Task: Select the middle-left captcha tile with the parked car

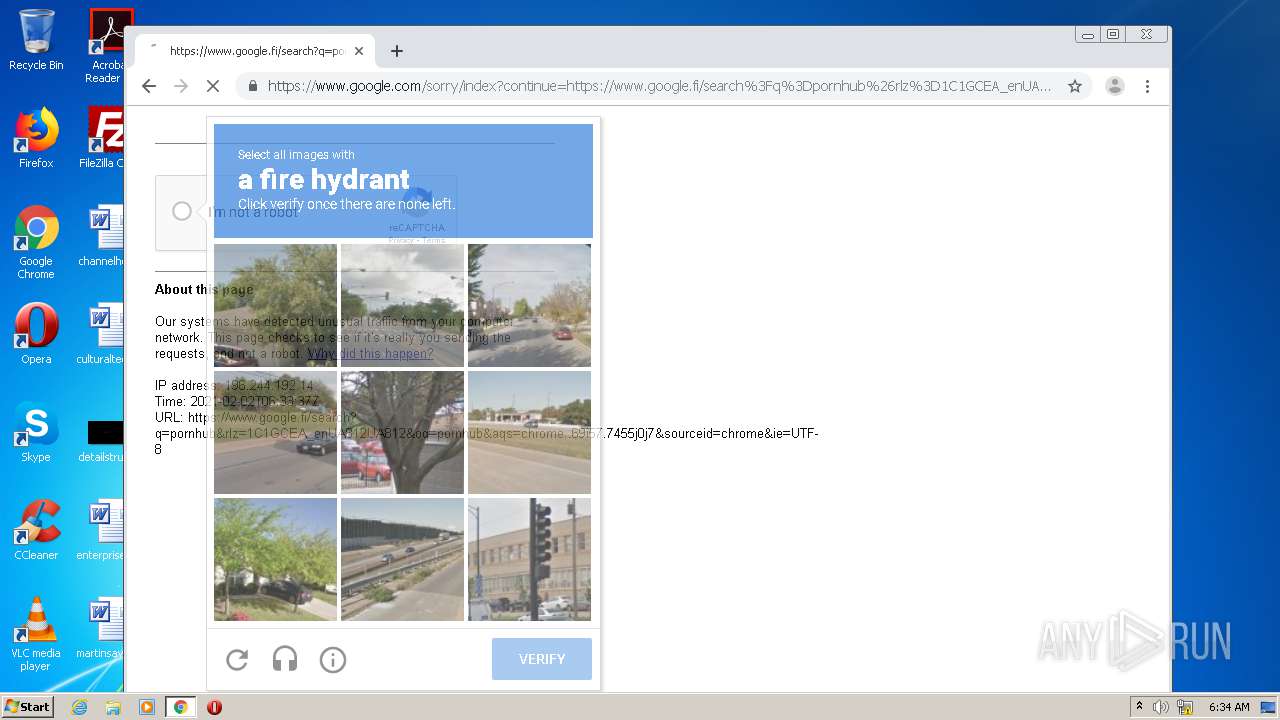Action: coord(275,432)
